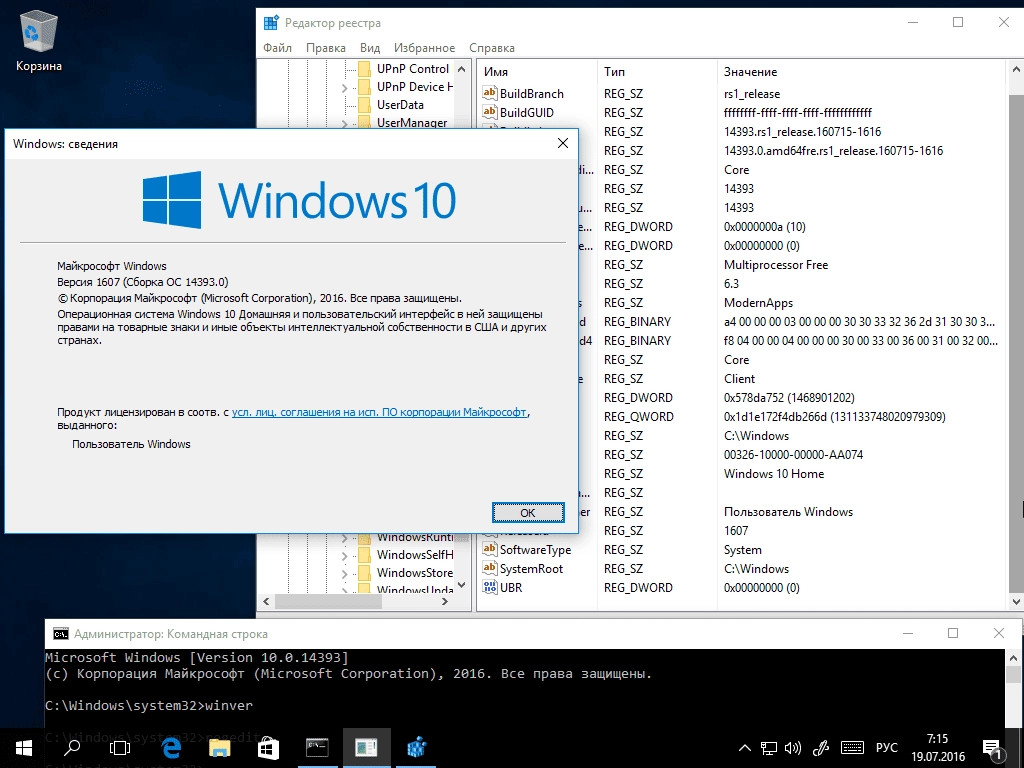The image size is (1024, 768).
Task: Select the 'ModernApps' value
Action: point(758,302)
